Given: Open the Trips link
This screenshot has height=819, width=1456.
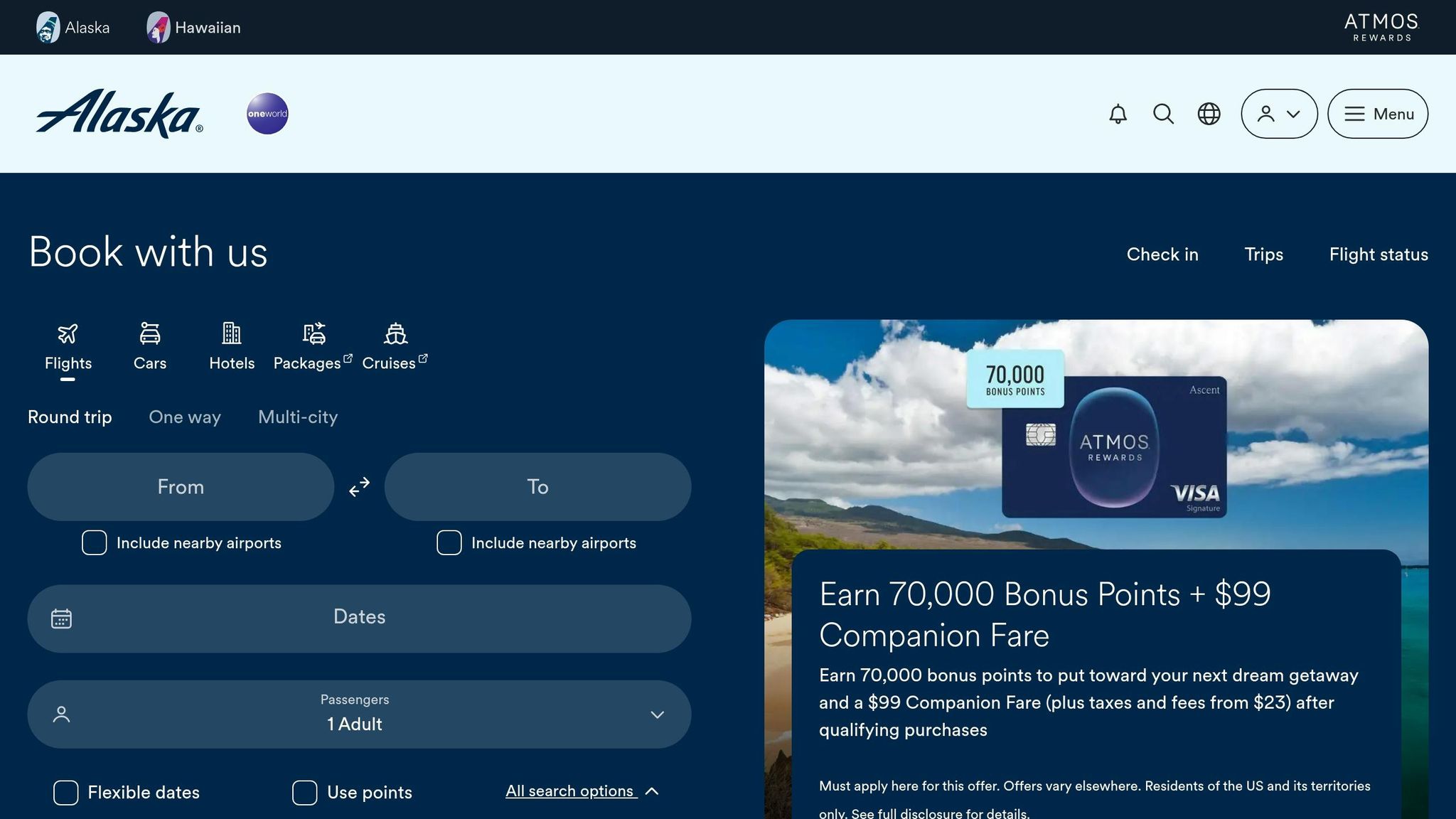Looking at the screenshot, I should [x=1263, y=255].
